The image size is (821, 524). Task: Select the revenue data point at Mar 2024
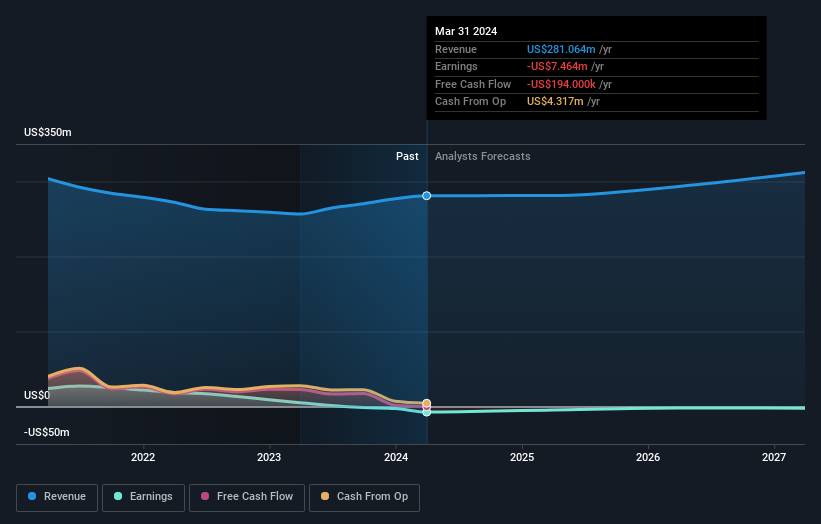click(427, 196)
